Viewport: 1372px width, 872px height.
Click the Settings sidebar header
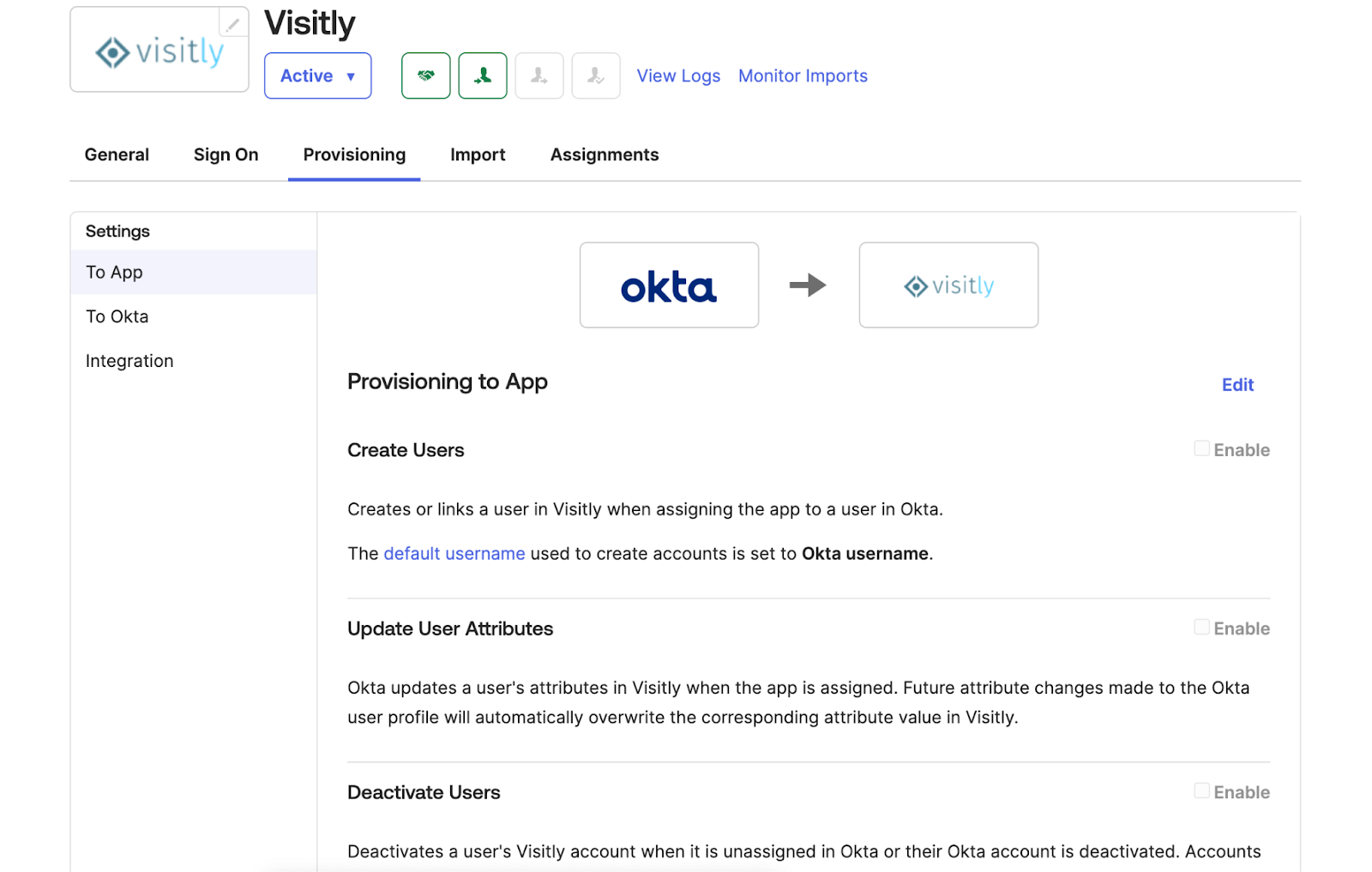(117, 232)
